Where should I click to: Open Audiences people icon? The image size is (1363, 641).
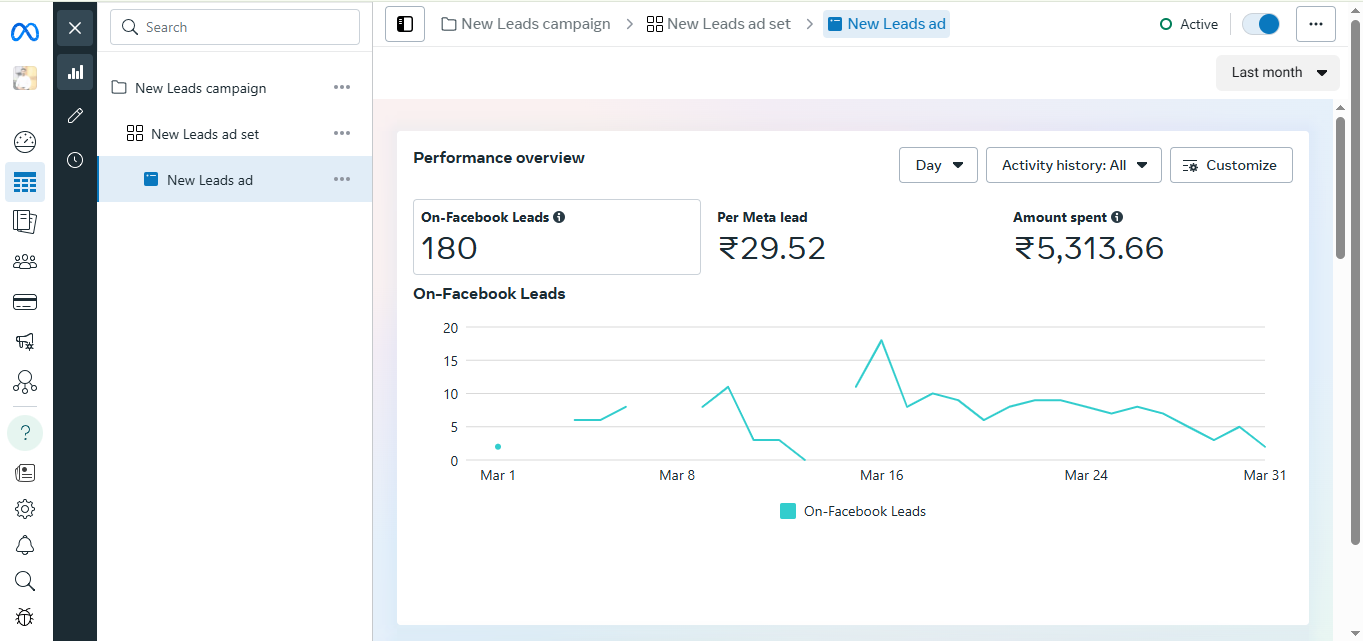[25, 262]
